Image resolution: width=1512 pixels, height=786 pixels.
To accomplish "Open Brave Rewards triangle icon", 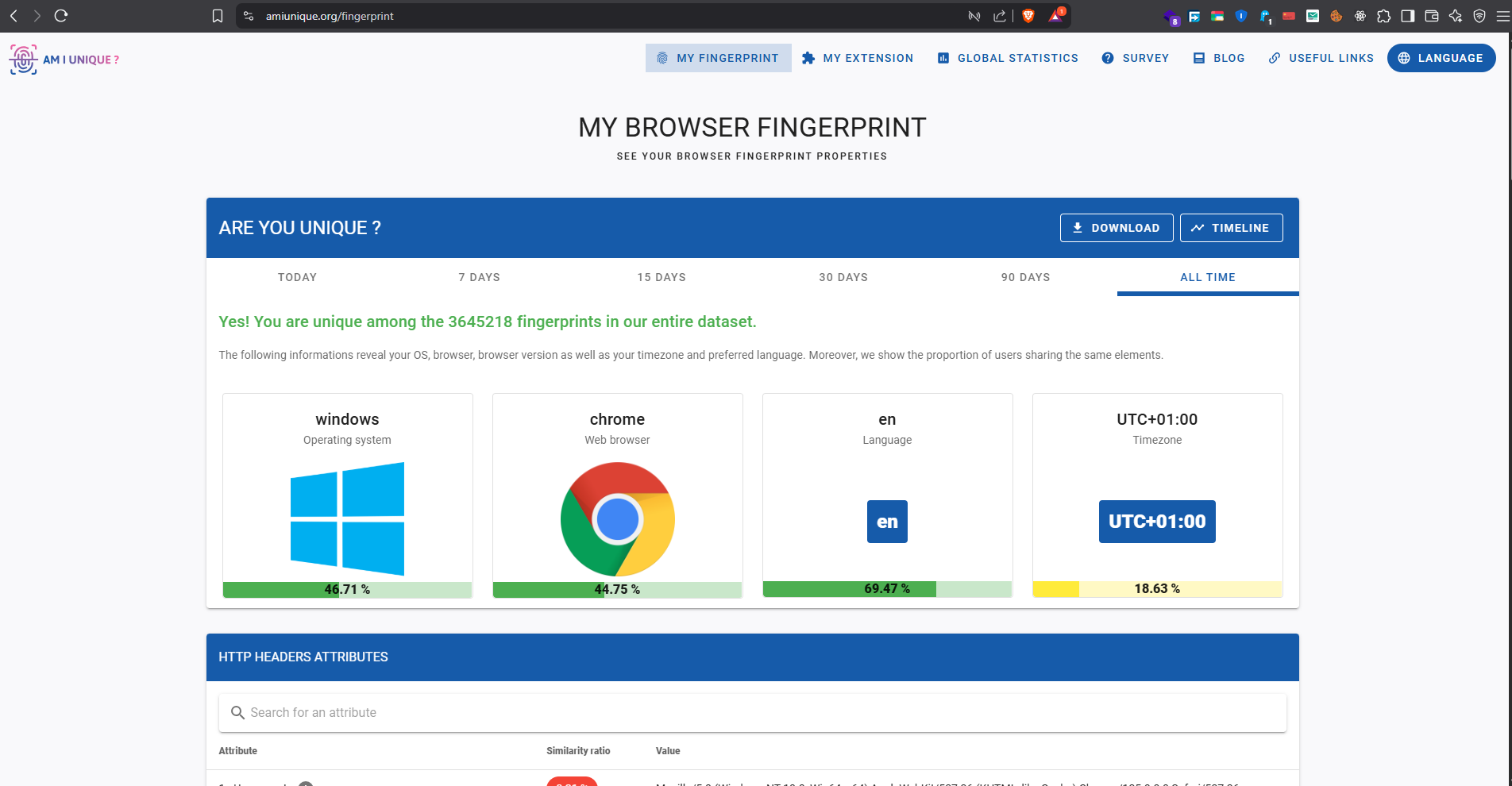I will (x=1056, y=16).
